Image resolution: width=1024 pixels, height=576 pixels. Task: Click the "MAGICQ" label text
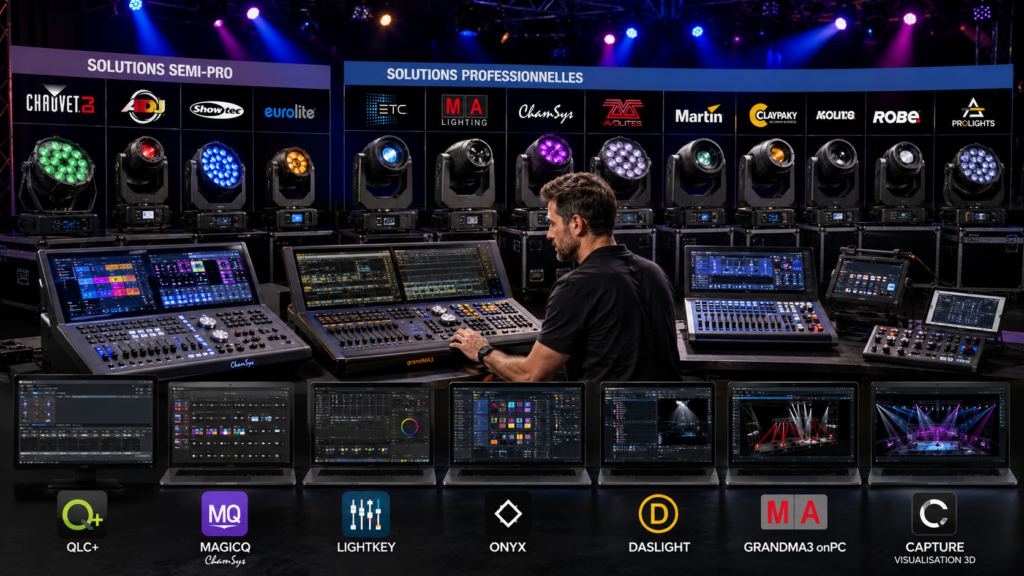pos(225,547)
